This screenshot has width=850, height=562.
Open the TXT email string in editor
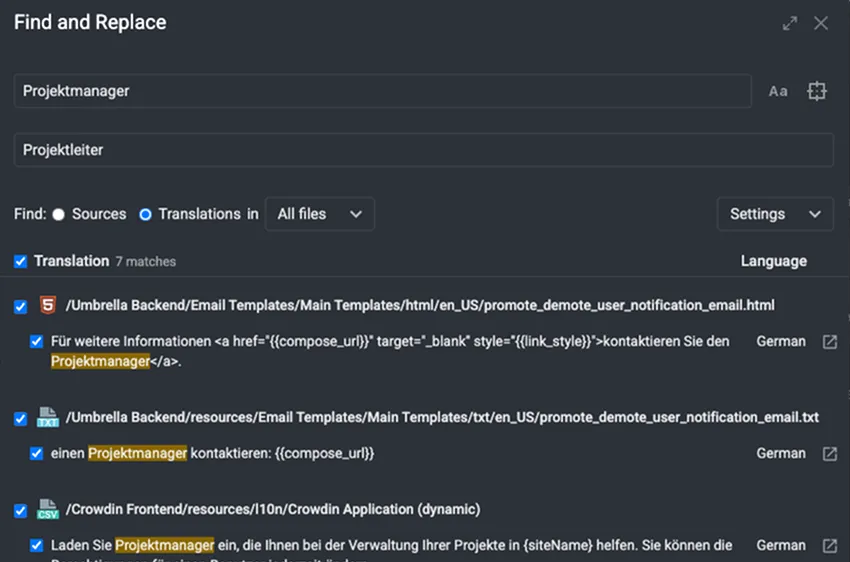[x=829, y=454]
